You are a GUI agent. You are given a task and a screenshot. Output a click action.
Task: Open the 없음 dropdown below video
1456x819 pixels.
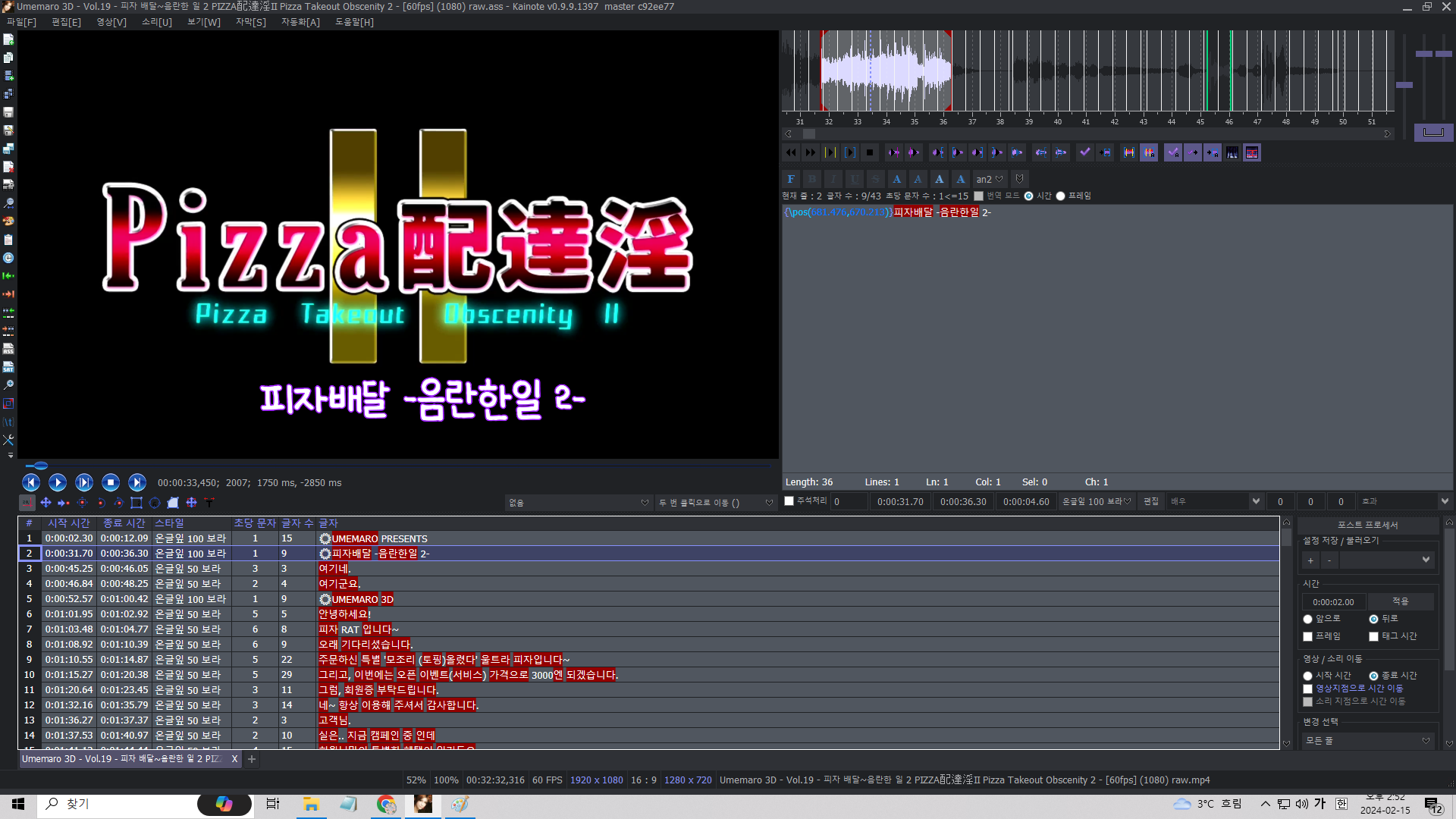pos(579,503)
